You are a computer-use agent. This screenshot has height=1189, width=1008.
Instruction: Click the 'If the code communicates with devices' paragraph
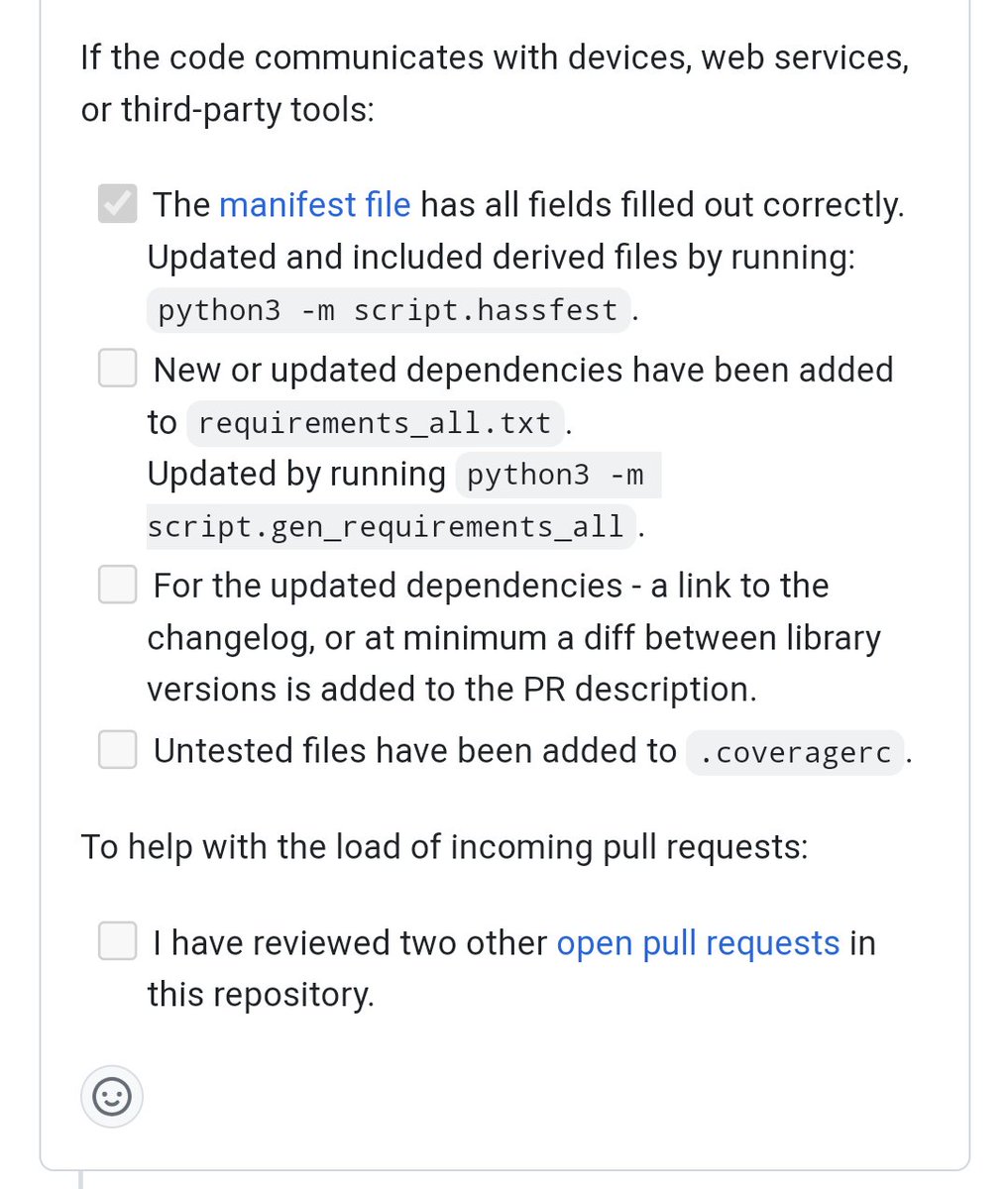[x=494, y=83]
